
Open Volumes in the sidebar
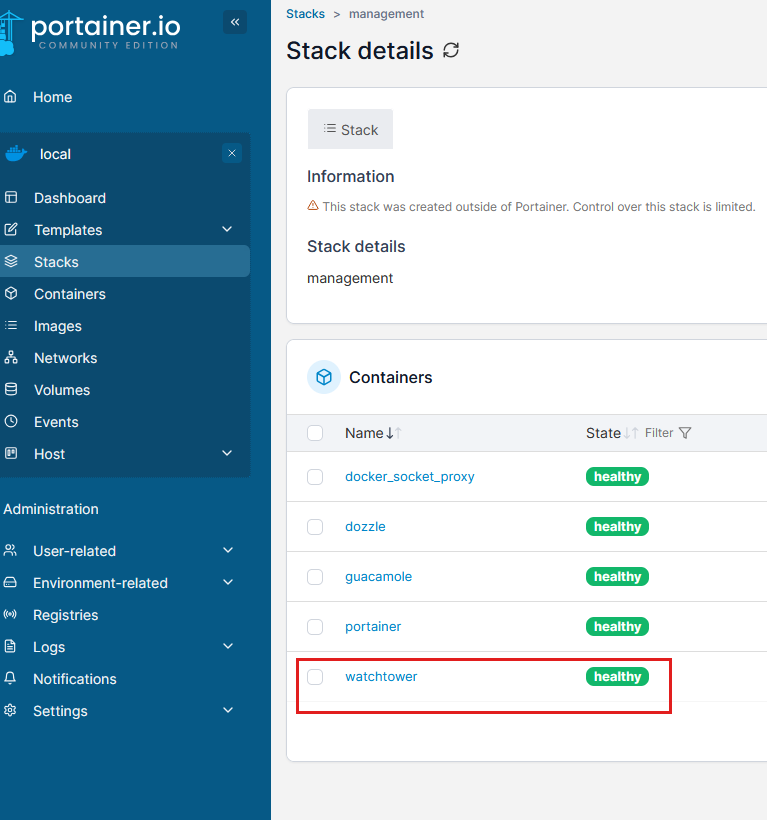[62, 390]
